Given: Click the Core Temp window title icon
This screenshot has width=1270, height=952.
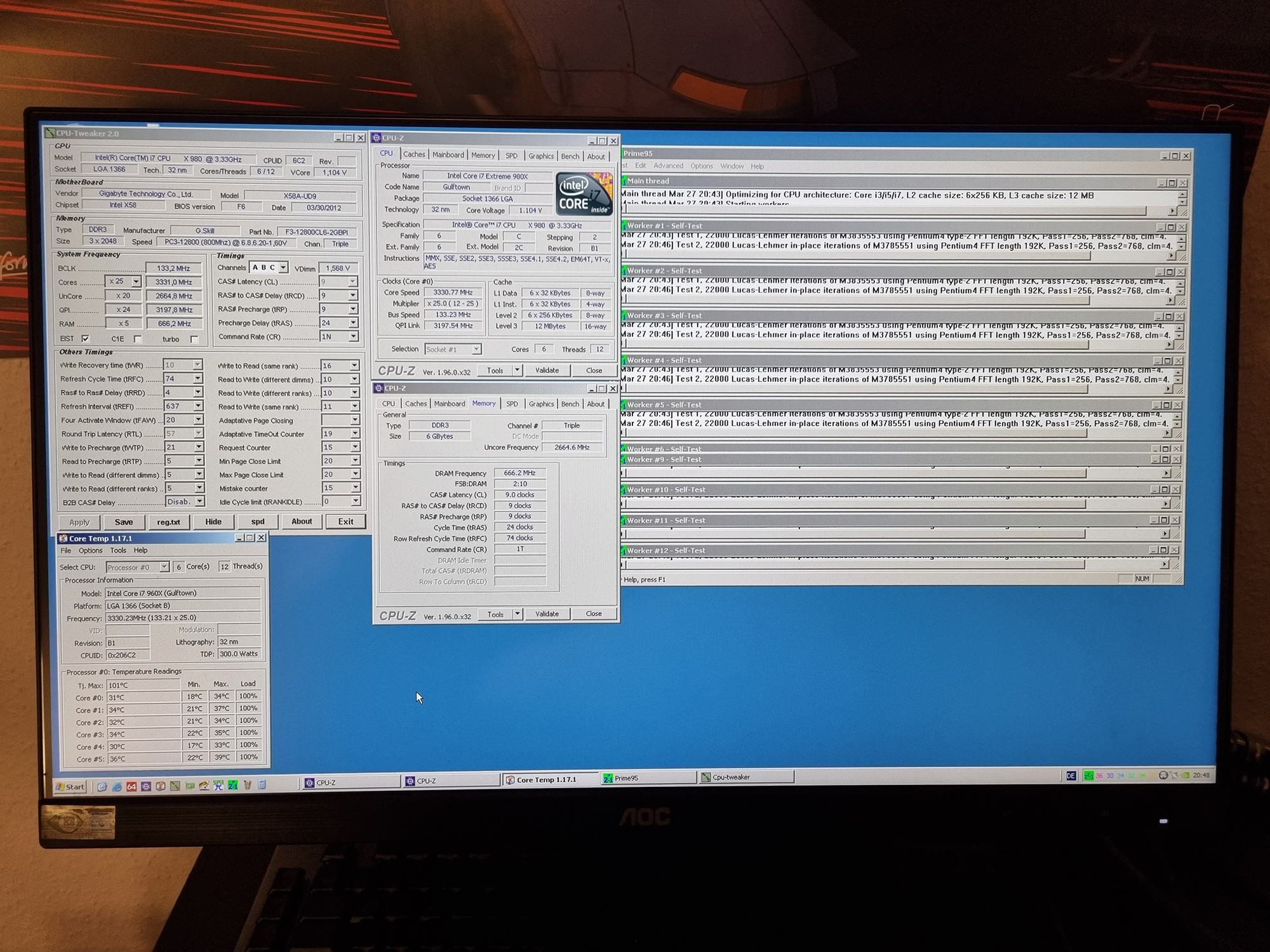Looking at the screenshot, I should [x=63, y=538].
